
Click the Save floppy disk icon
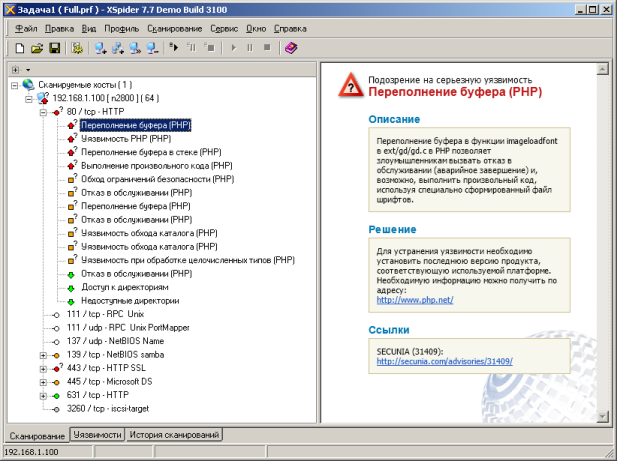coord(54,48)
